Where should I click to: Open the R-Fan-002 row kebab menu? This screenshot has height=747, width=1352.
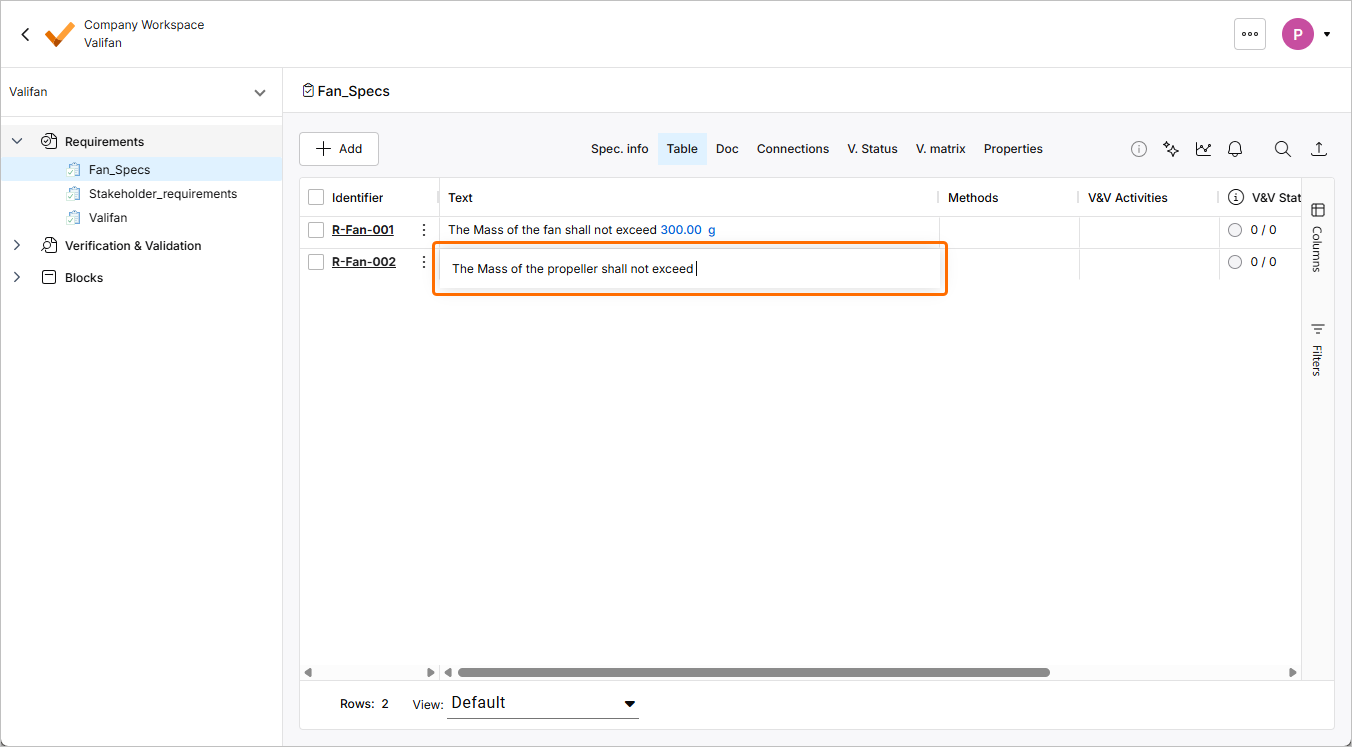coord(424,262)
